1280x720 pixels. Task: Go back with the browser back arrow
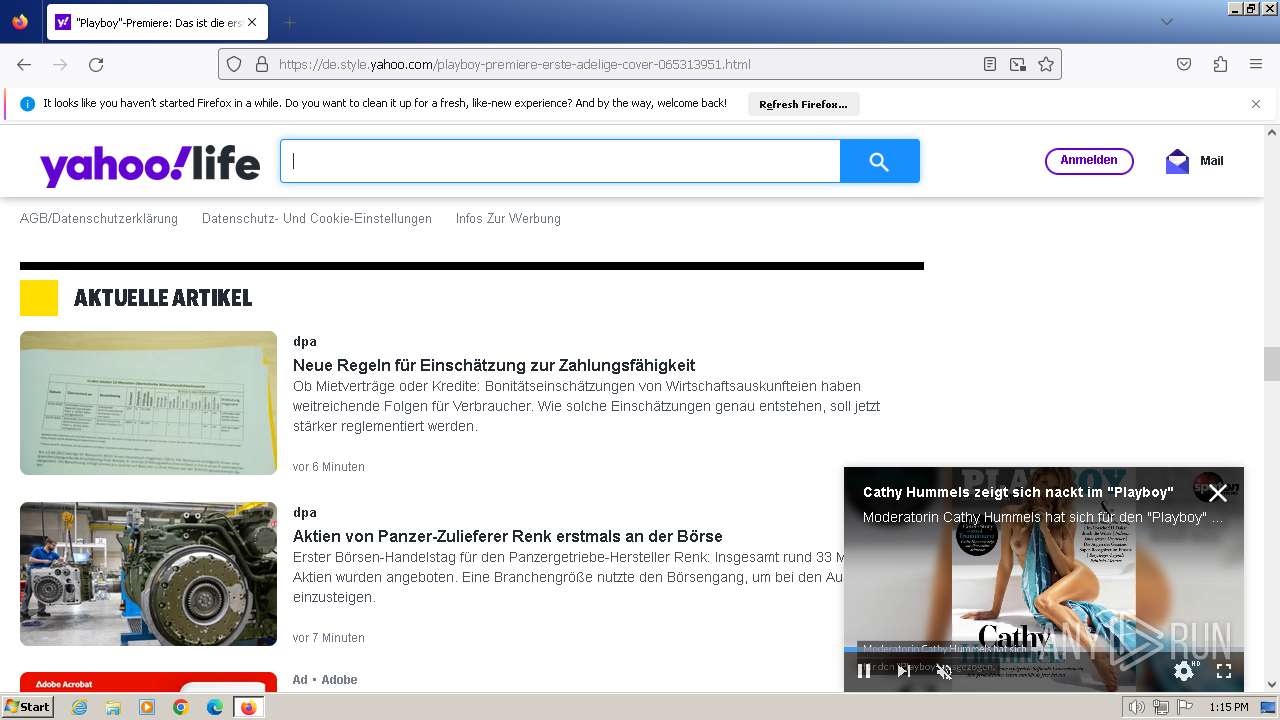tap(24, 64)
